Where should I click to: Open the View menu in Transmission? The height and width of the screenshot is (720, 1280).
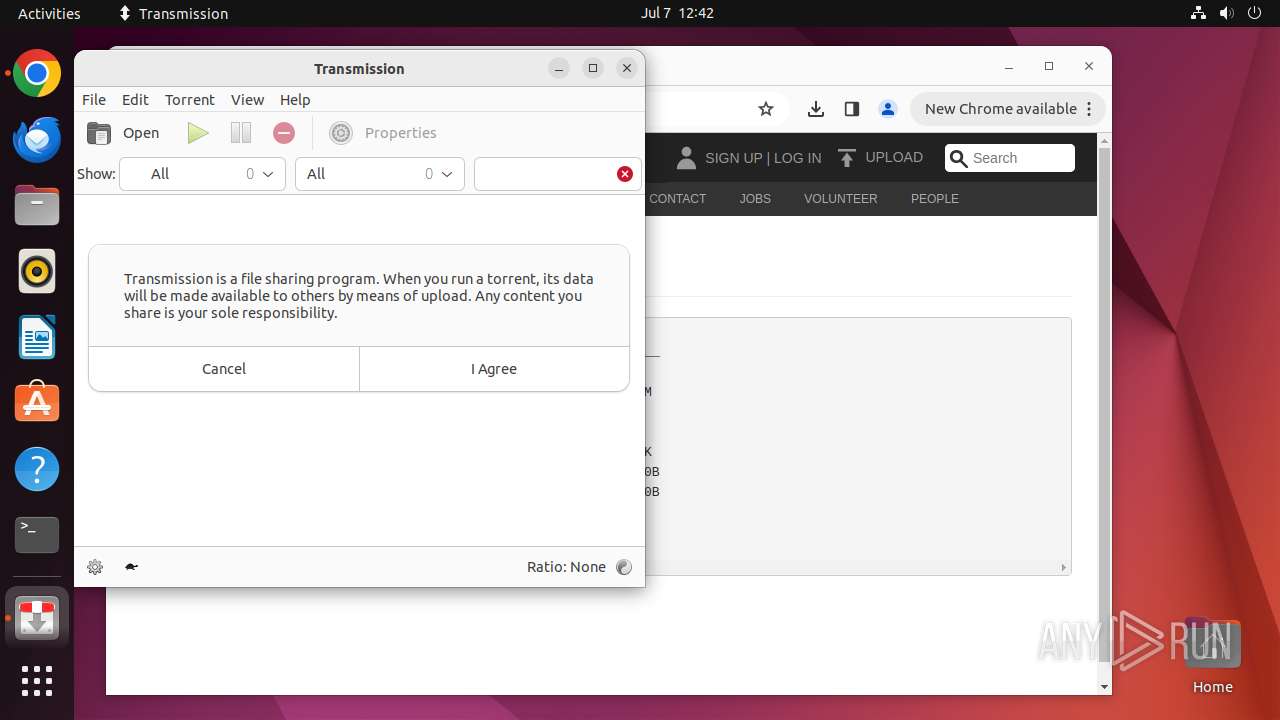[247, 100]
